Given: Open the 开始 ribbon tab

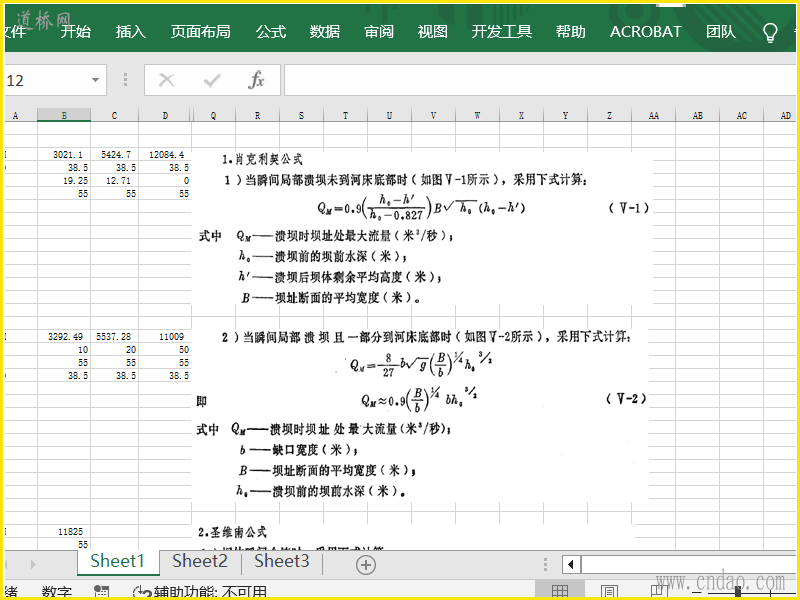Looking at the screenshot, I should click(76, 32).
